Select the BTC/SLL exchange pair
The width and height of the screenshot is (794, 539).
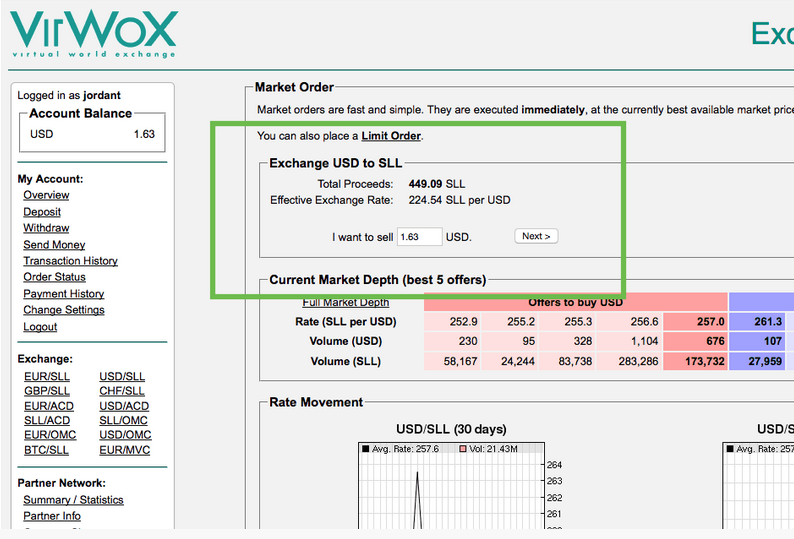point(46,450)
